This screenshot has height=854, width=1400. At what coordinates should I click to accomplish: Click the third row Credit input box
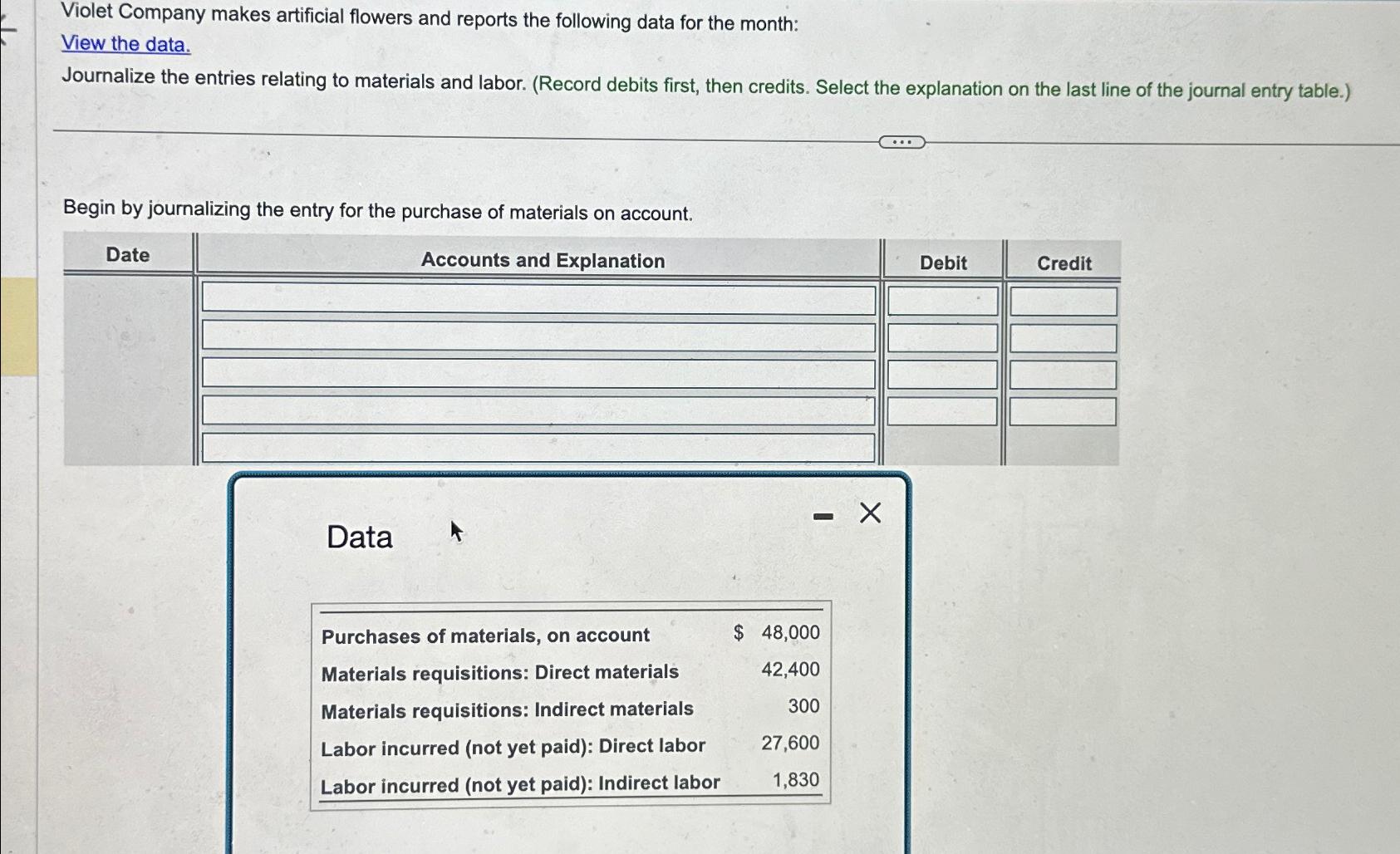pos(1063,375)
